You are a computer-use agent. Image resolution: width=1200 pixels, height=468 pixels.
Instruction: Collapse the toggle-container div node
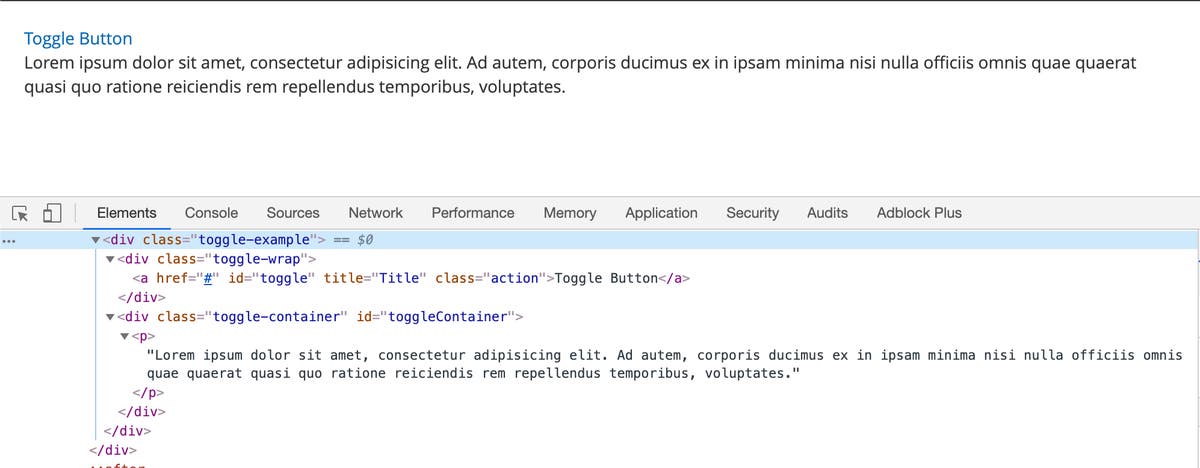point(110,317)
